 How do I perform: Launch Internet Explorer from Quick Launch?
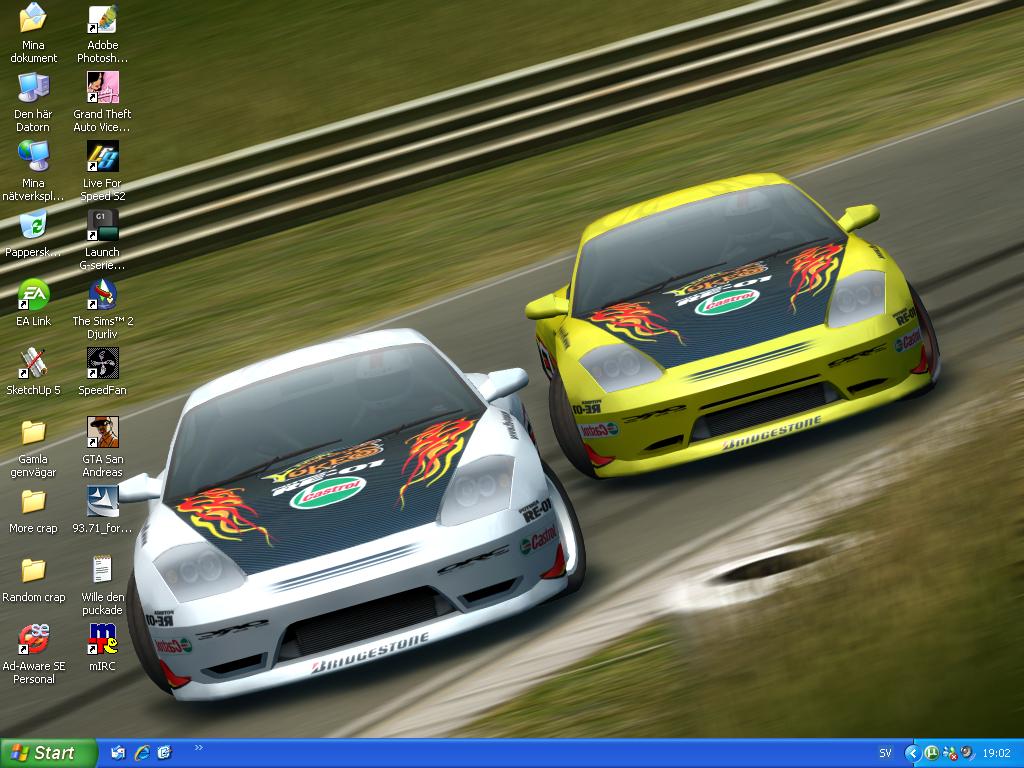point(142,753)
